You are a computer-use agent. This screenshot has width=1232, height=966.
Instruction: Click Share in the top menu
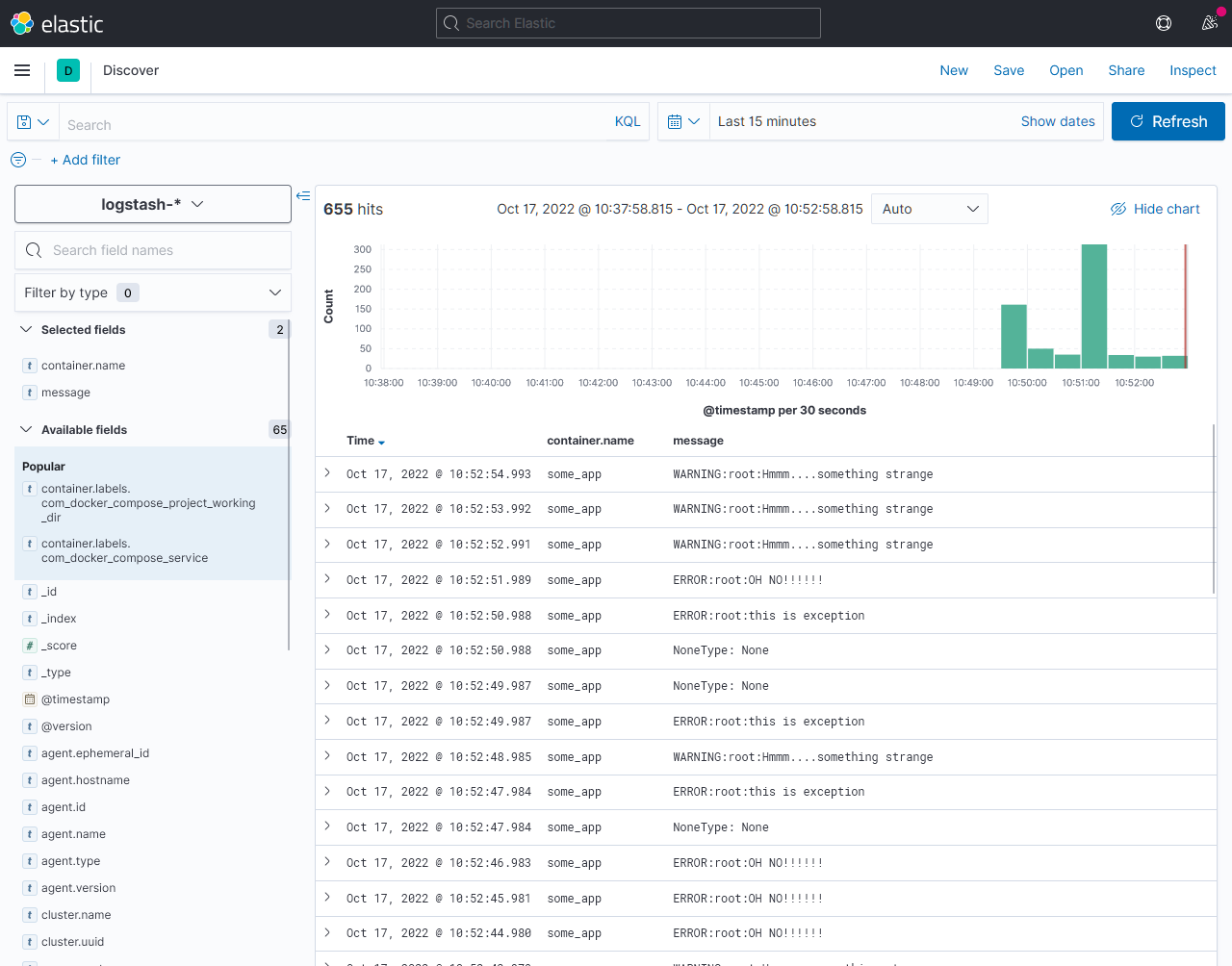tap(1126, 70)
